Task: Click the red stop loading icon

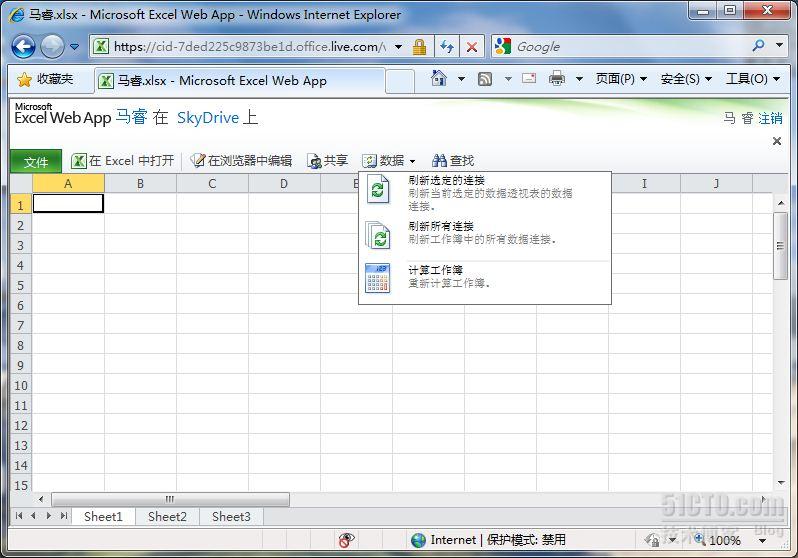Action: click(x=472, y=47)
